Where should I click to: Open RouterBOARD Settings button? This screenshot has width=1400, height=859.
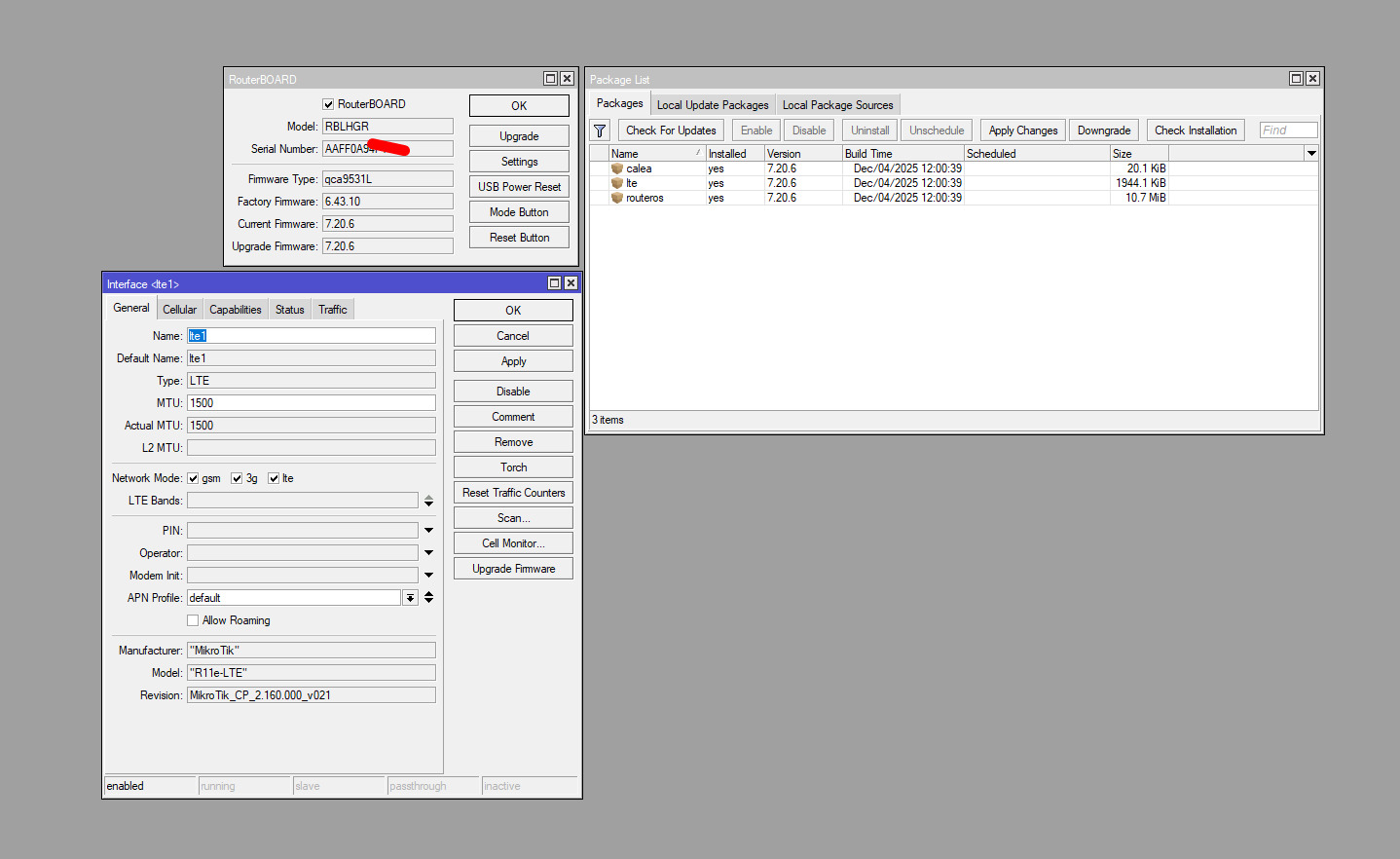(519, 162)
